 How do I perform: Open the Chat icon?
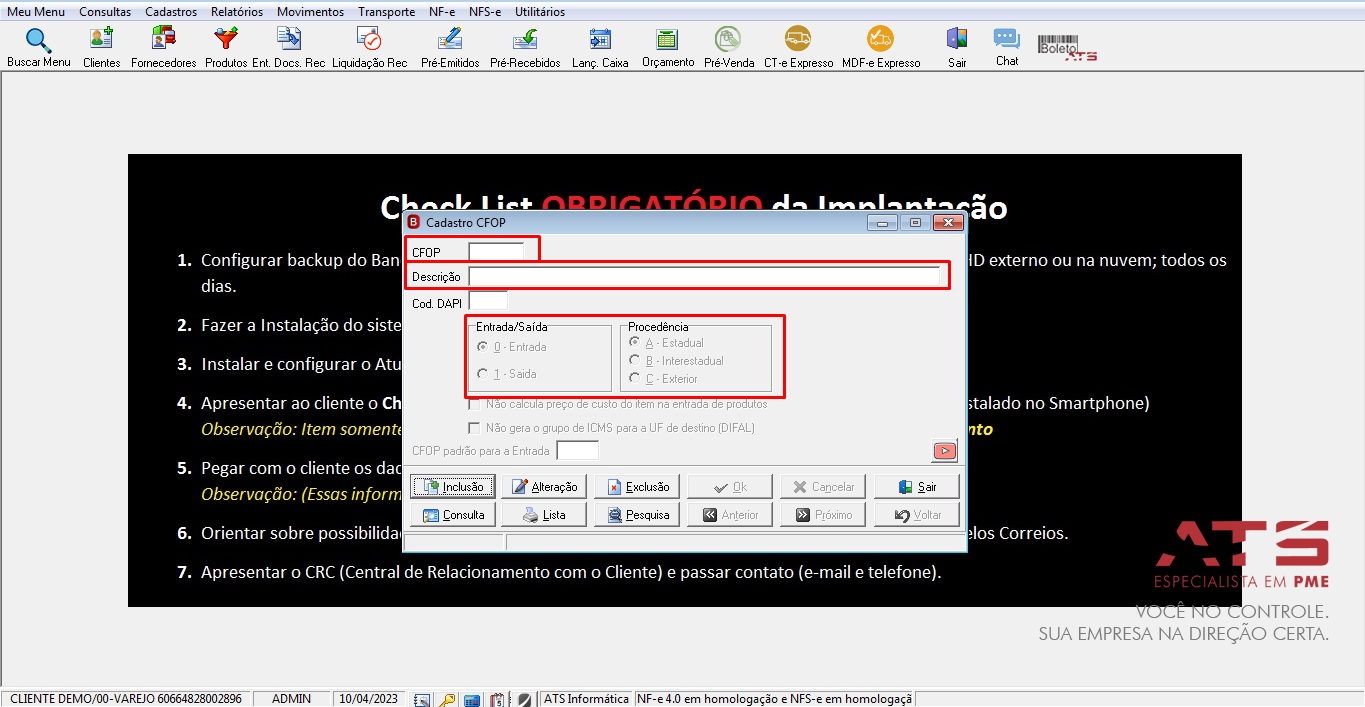click(1006, 47)
